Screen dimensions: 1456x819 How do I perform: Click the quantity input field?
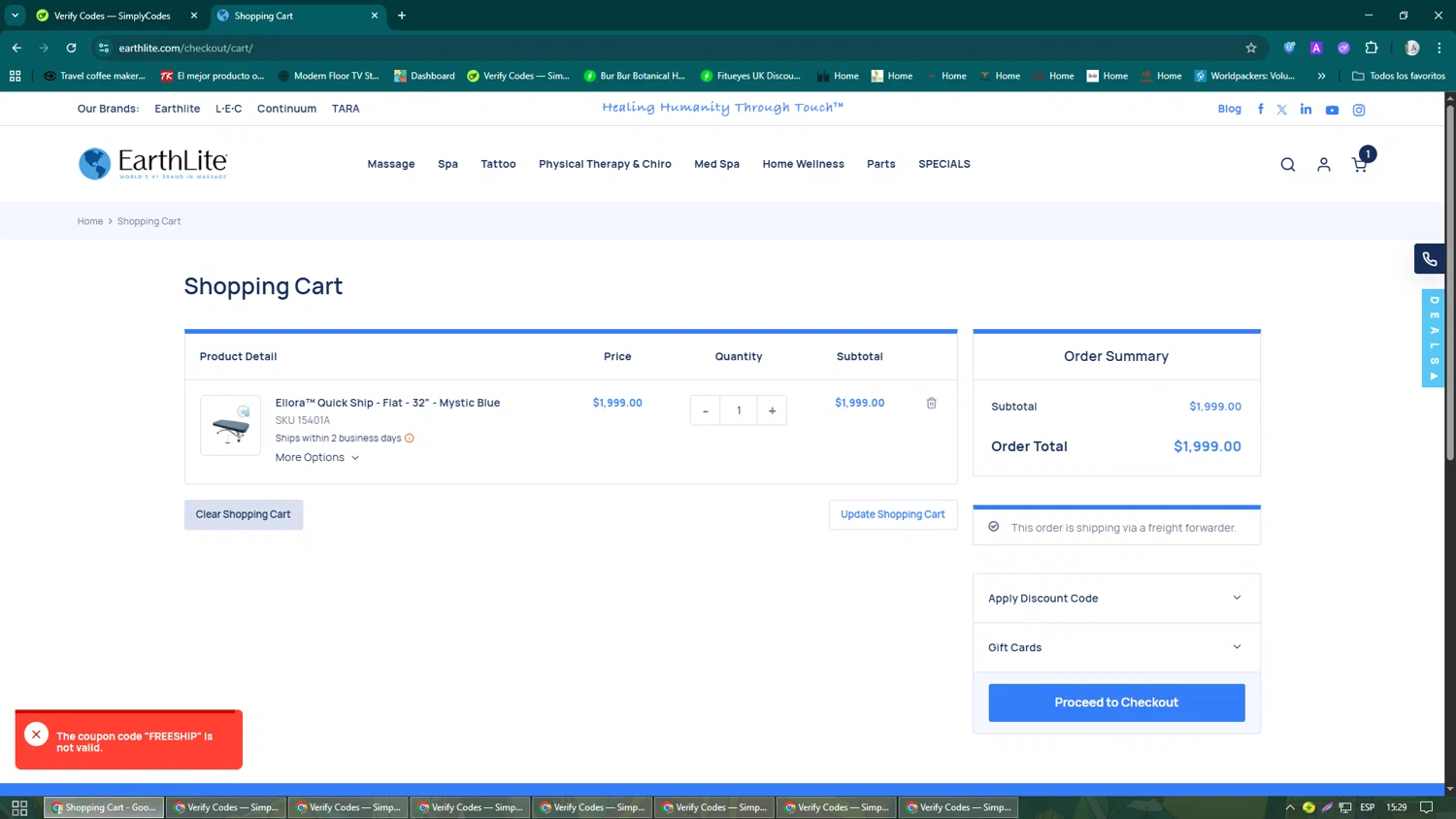739,410
